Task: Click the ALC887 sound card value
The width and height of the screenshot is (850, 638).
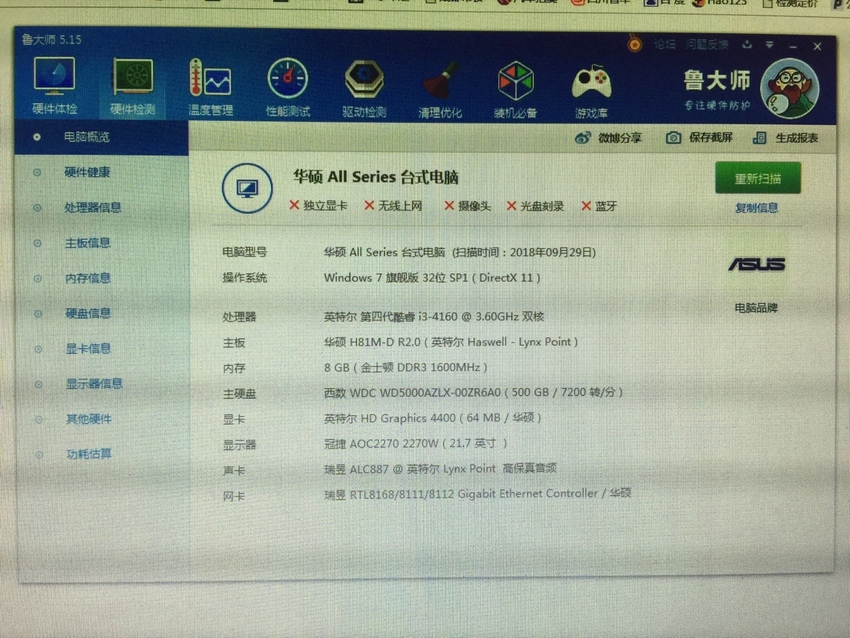Action: (440, 468)
